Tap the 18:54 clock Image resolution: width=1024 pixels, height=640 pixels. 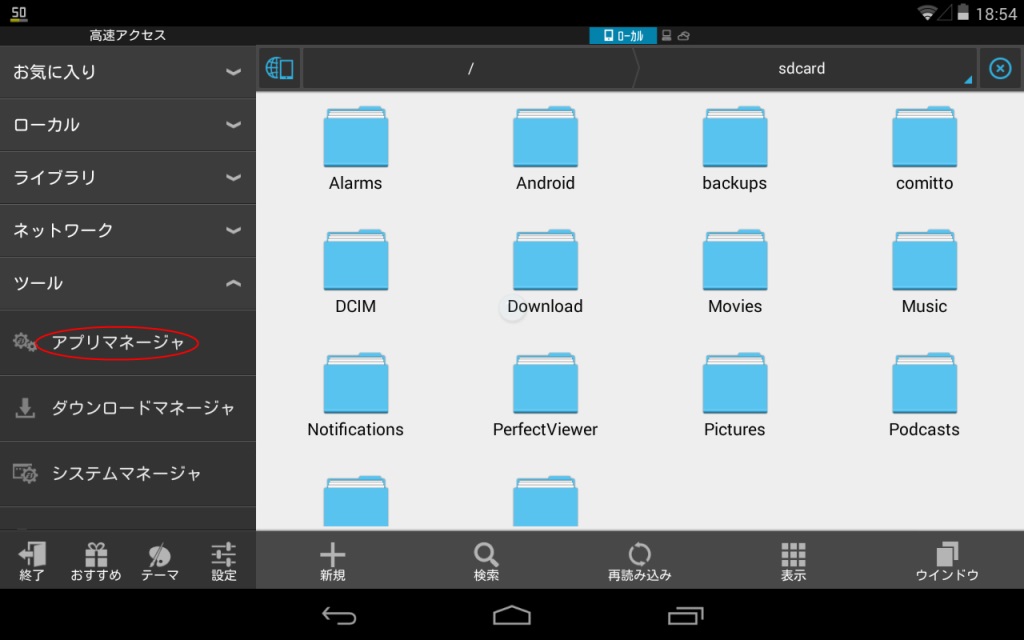click(996, 14)
